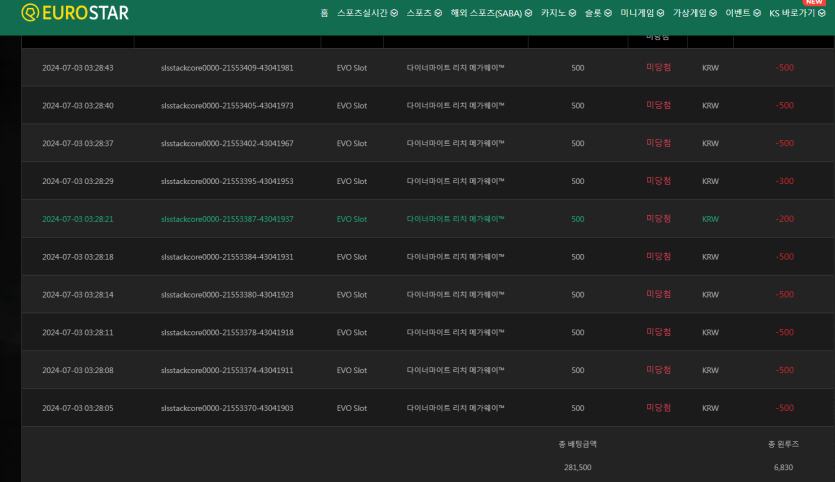Click bet ID ending 43041967
Screen dimensions: 835x482
[x=227, y=143]
